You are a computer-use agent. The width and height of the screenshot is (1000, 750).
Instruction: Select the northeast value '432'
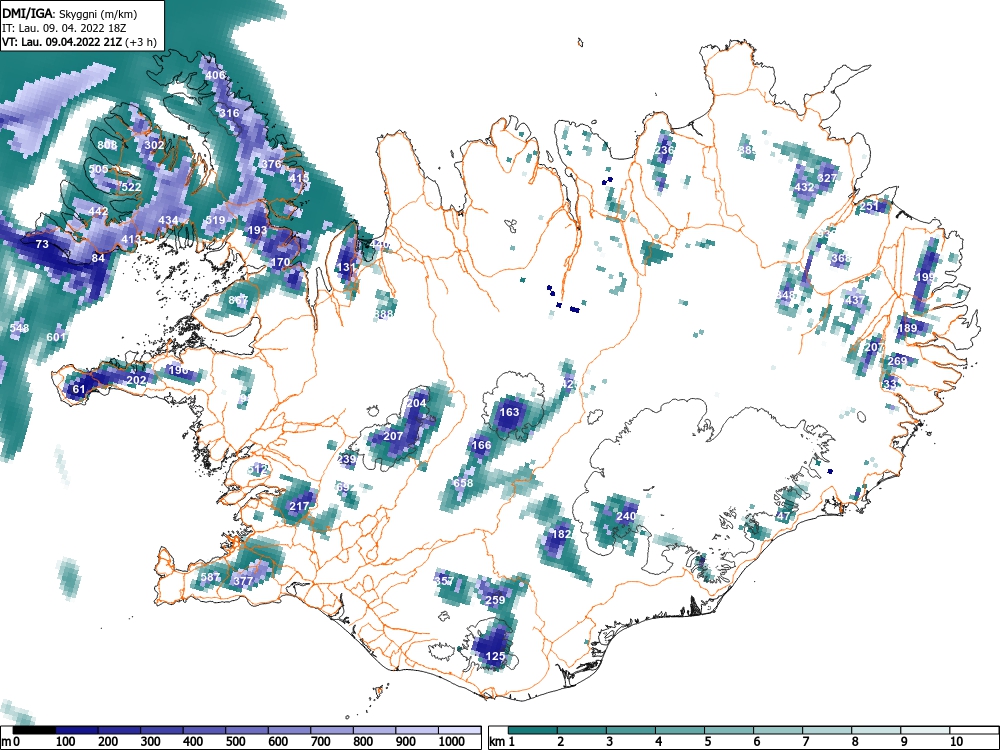[x=804, y=188]
